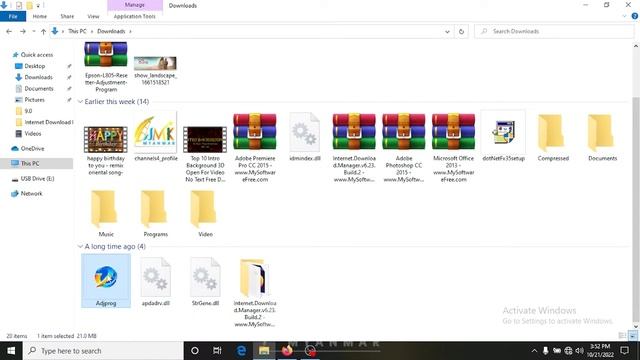The height and width of the screenshot is (360, 640).
Task: Refresh the Downloads folder
Action: pos(461,31)
